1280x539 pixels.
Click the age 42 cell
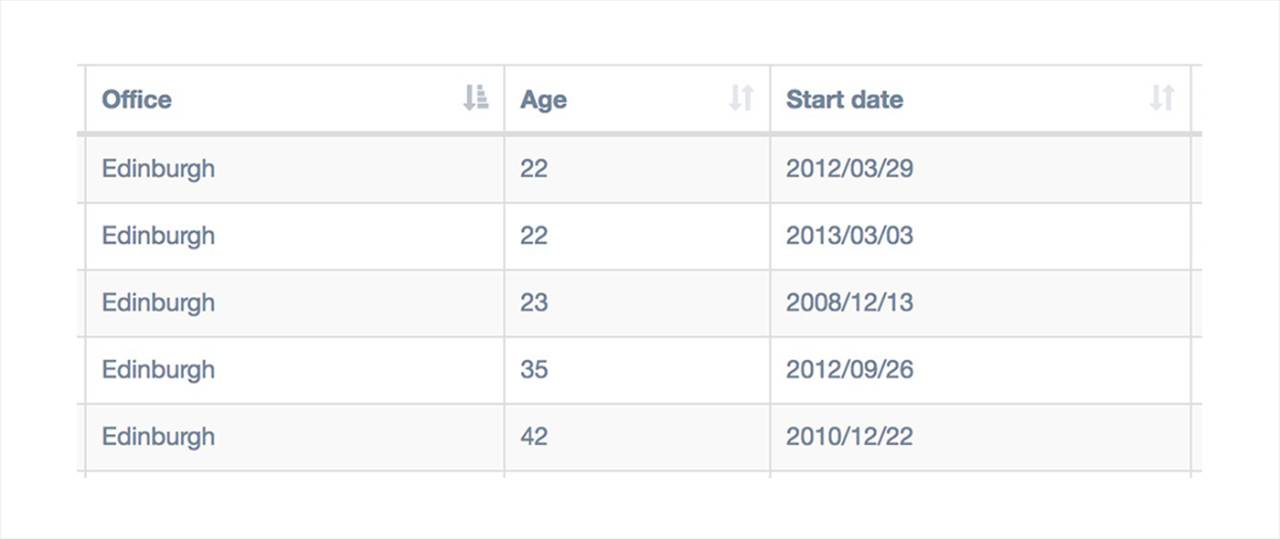[637, 437]
